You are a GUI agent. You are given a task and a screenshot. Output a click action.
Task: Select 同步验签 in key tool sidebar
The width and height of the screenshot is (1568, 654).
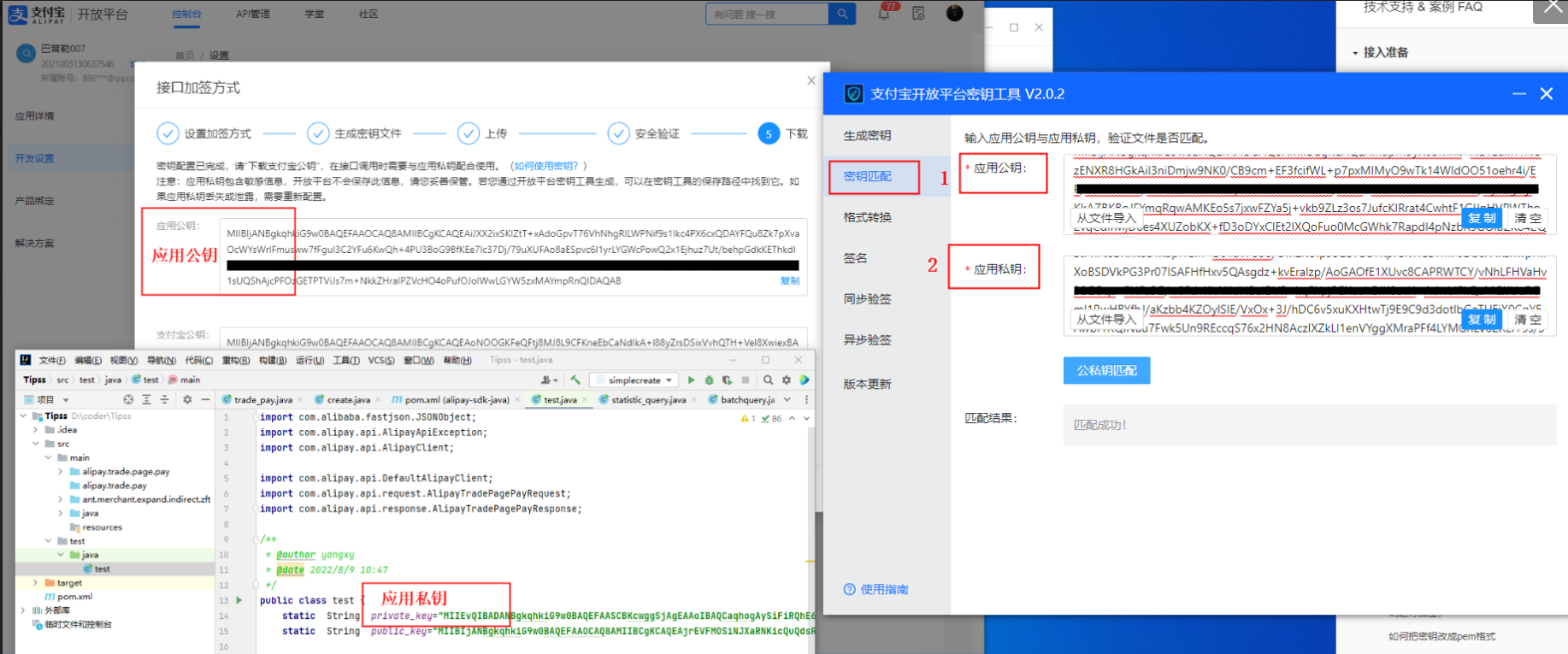point(868,299)
